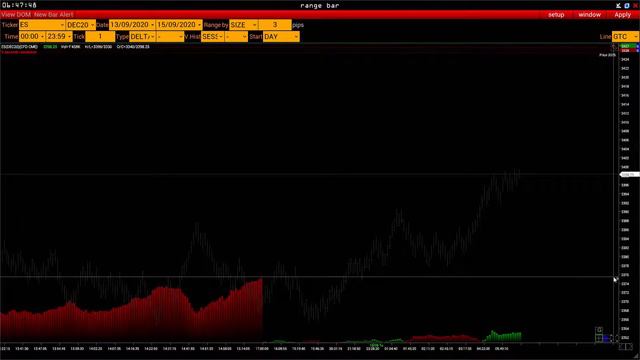Open the empty dropdown next to Type
The width and height of the screenshot is (640, 360).
[170, 37]
